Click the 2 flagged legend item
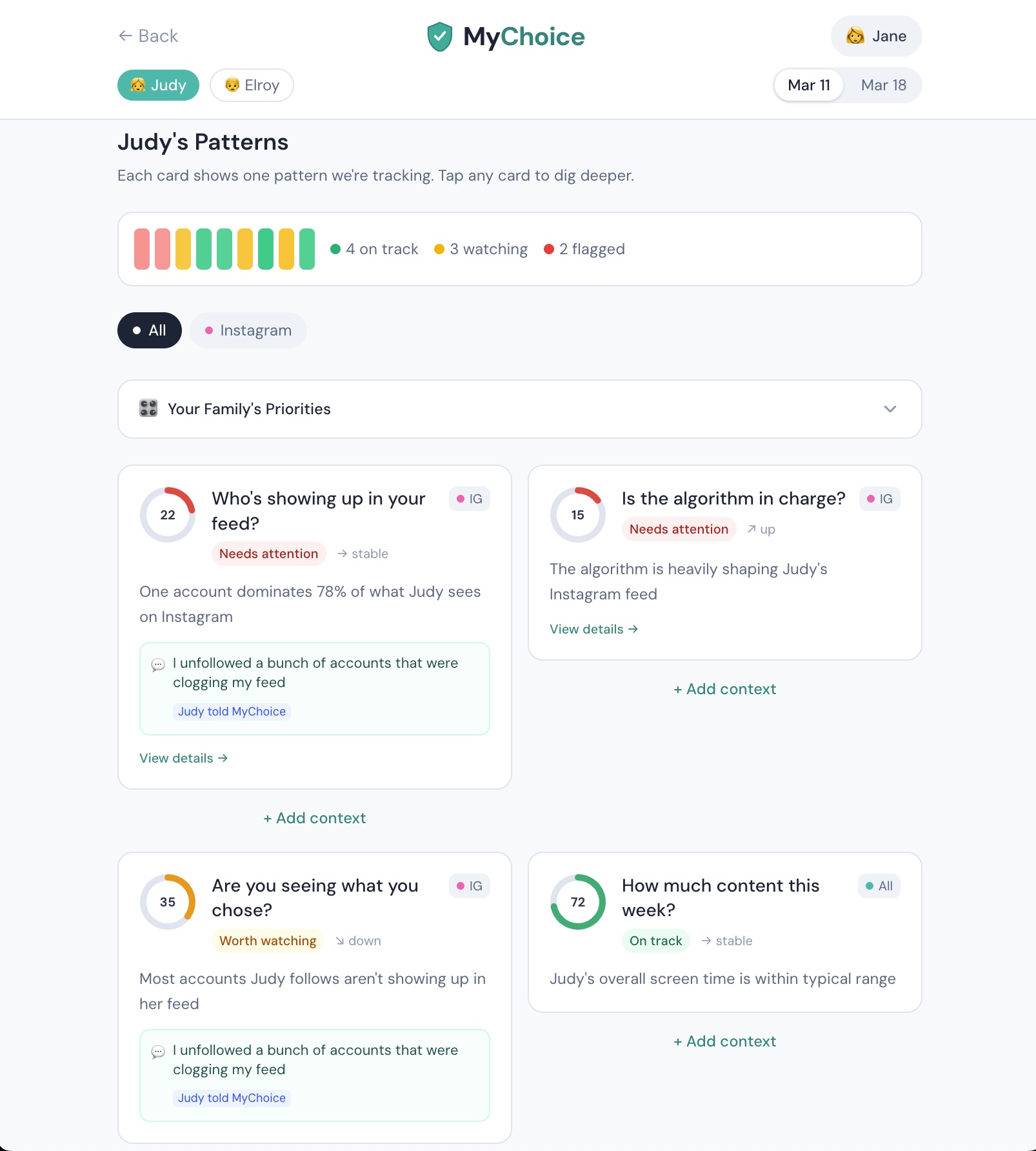Screen dimensions: 1036x1151 tap(584, 249)
